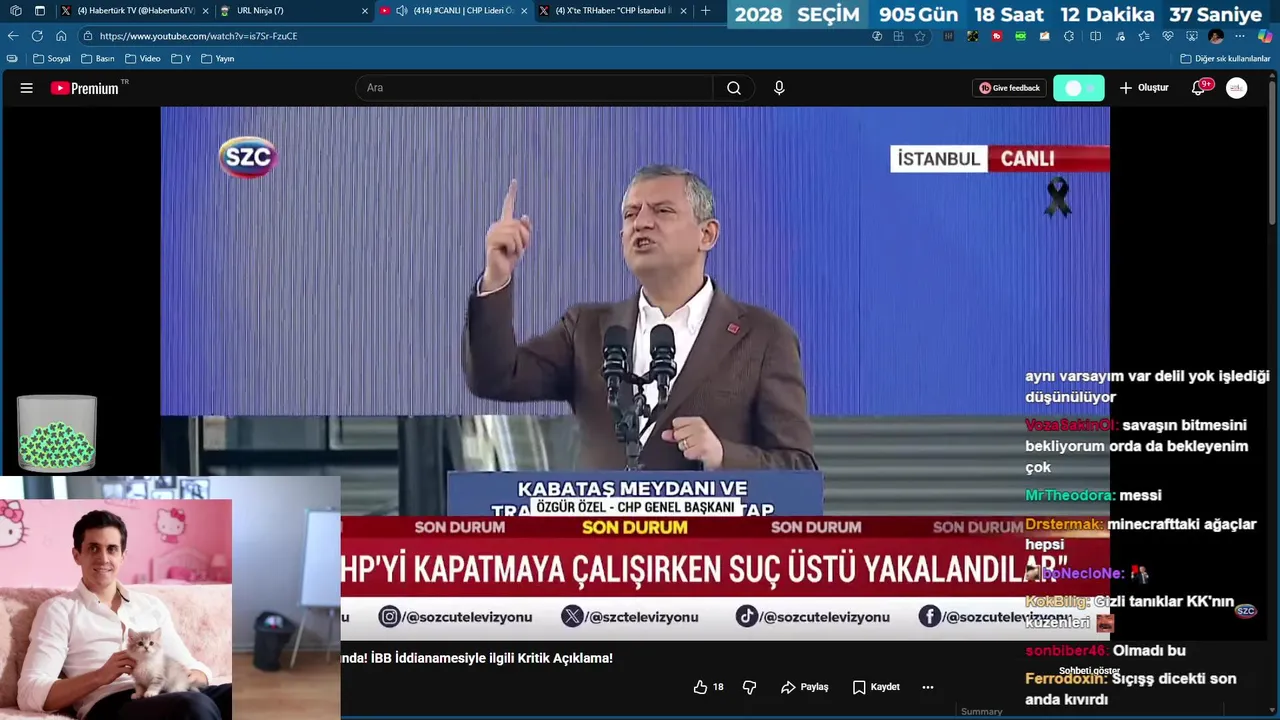Reload the current page
Screen dimensions: 1280x720
point(37,36)
